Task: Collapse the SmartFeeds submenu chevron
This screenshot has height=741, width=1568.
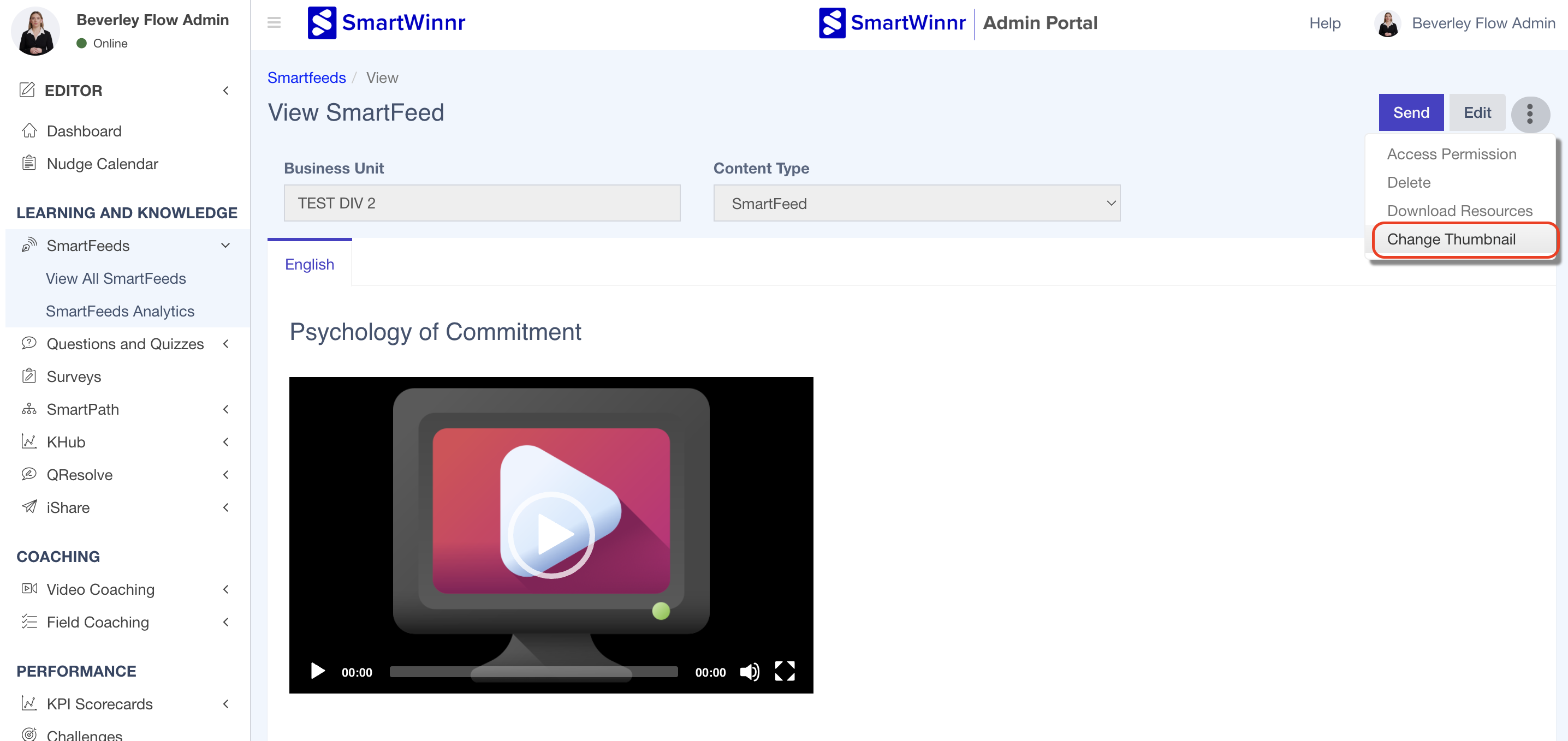Action: click(226, 245)
